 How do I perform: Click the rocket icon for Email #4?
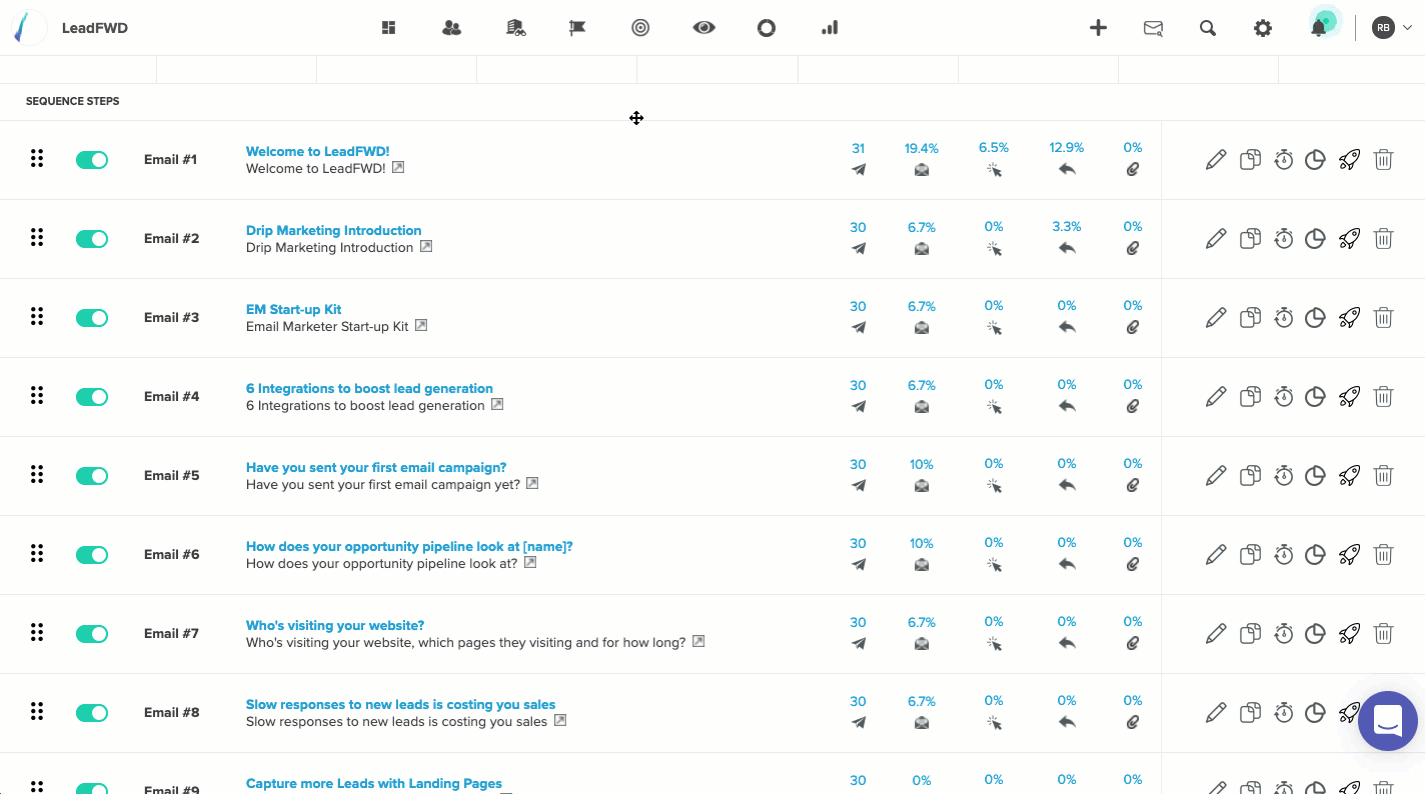coord(1349,396)
